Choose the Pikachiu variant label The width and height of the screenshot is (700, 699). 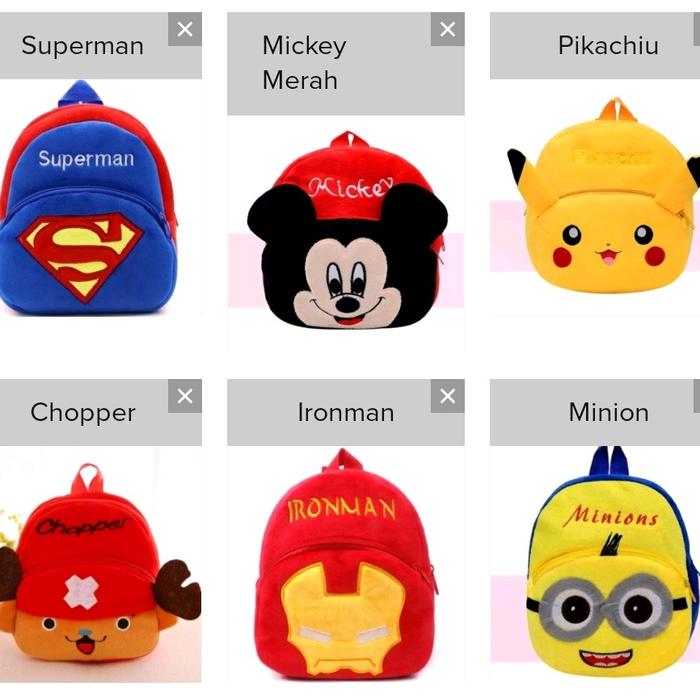pyautogui.click(x=608, y=46)
